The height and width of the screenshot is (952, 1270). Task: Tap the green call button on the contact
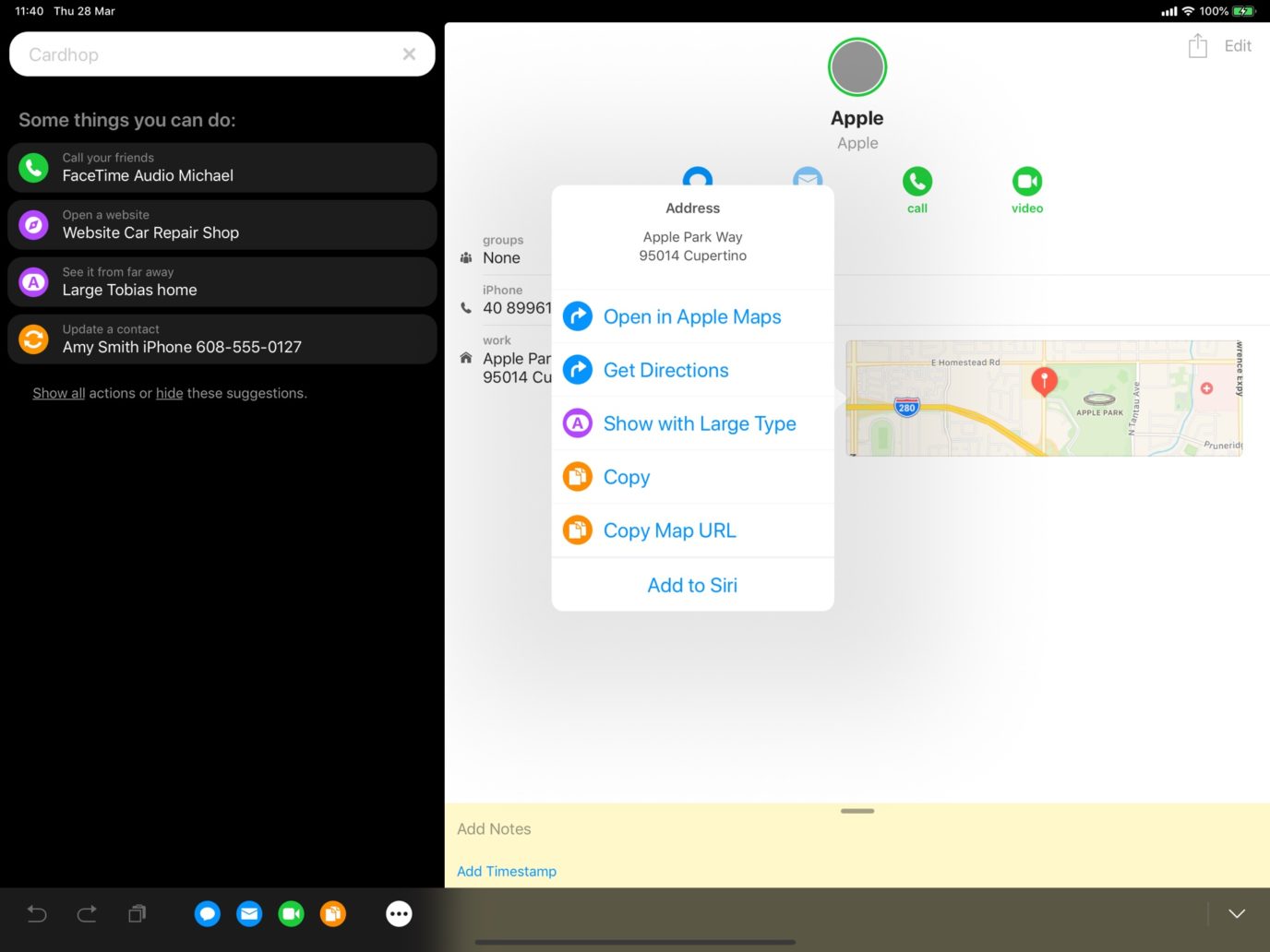[917, 181]
